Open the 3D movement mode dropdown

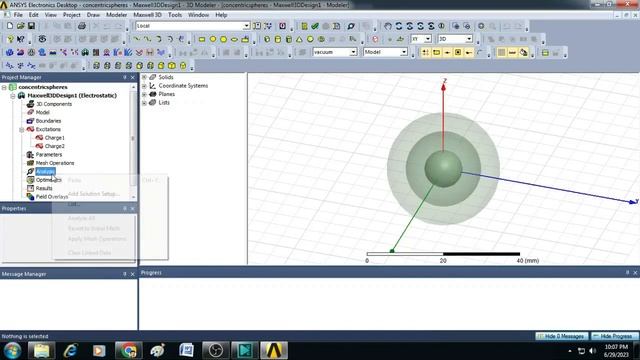(469, 39)
